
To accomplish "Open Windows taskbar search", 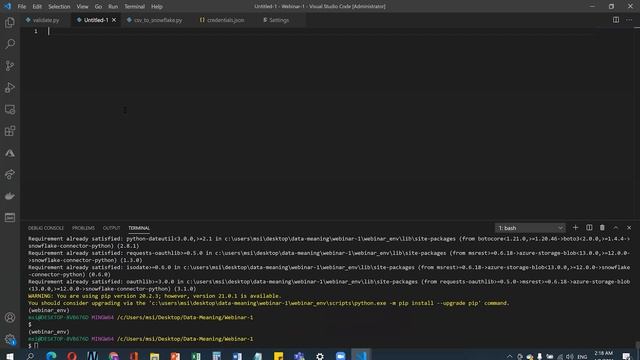I will (30, 356).
